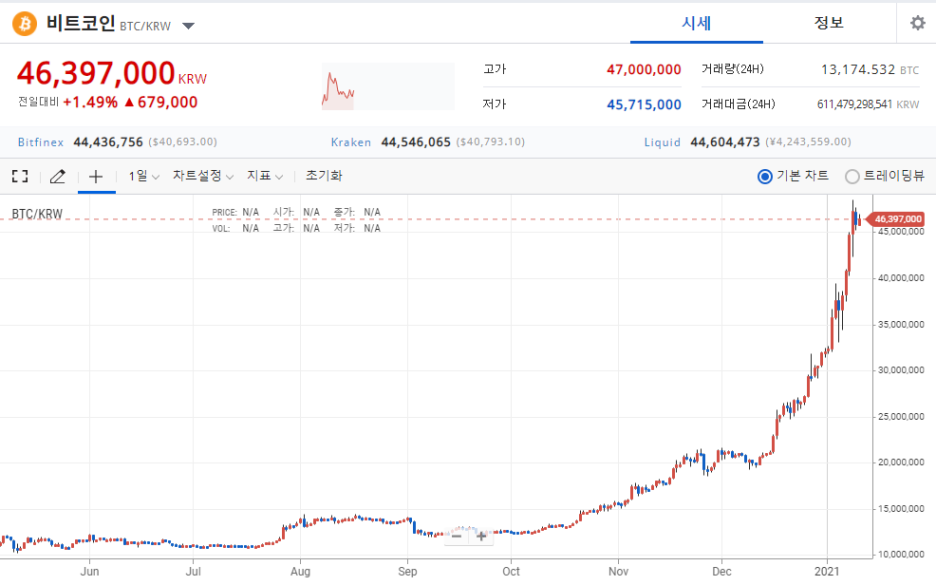This screenshot has width=936, height=585.
Task: Click the Liquid exchange link
Action: click(662, 142)
